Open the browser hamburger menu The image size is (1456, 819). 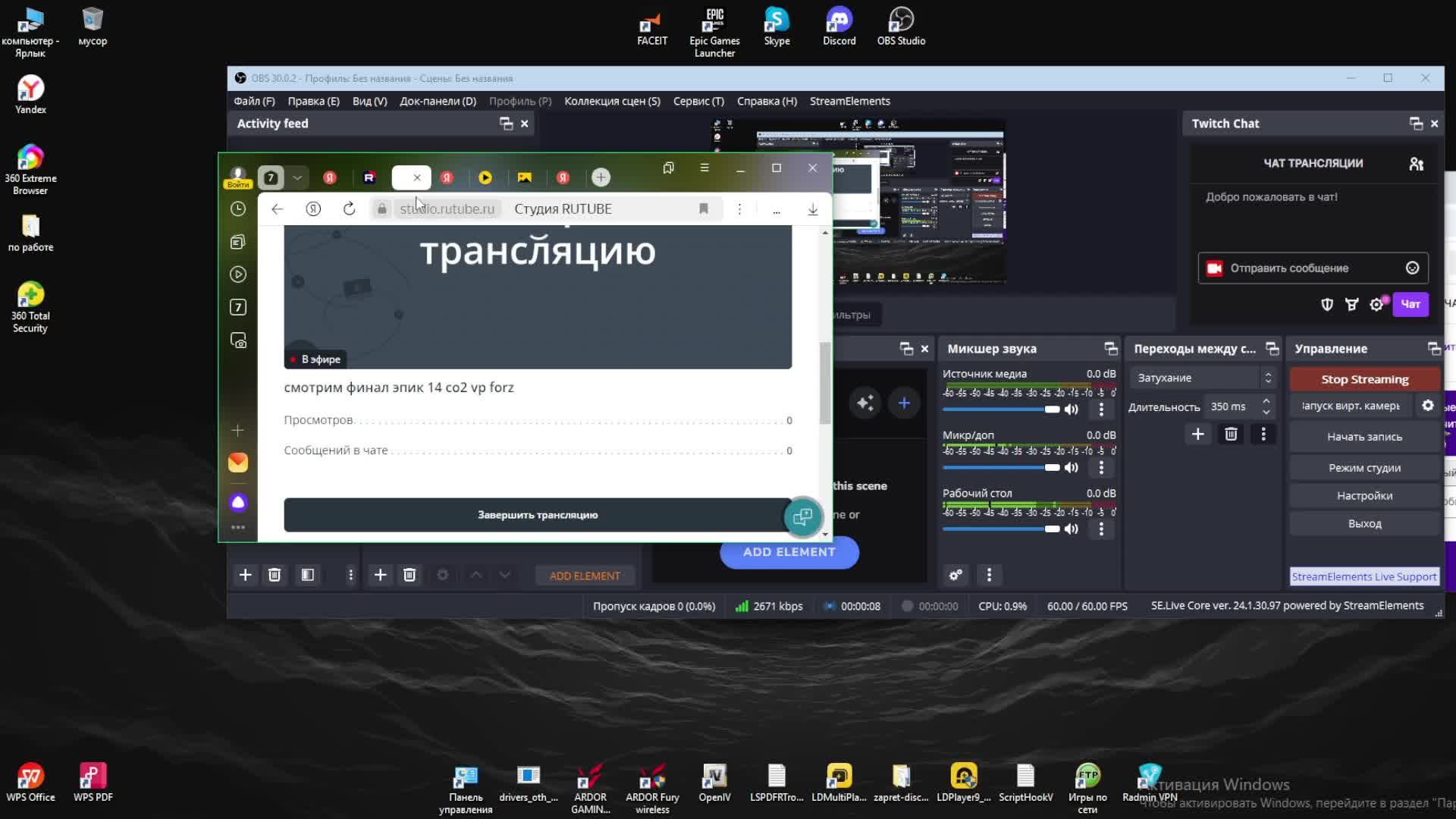click(x=704, y=168)
